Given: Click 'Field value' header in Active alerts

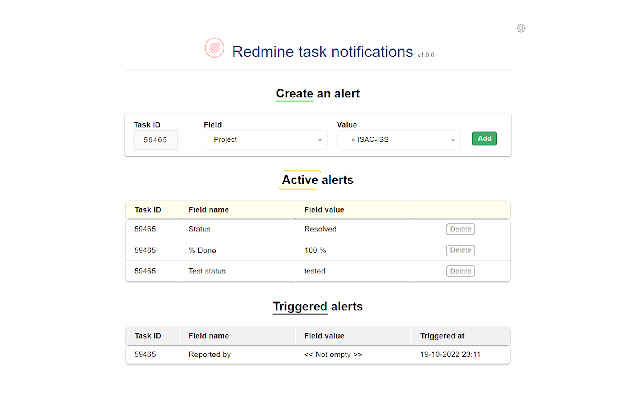Looking at the screenshot, I should (x=324, y=210).
